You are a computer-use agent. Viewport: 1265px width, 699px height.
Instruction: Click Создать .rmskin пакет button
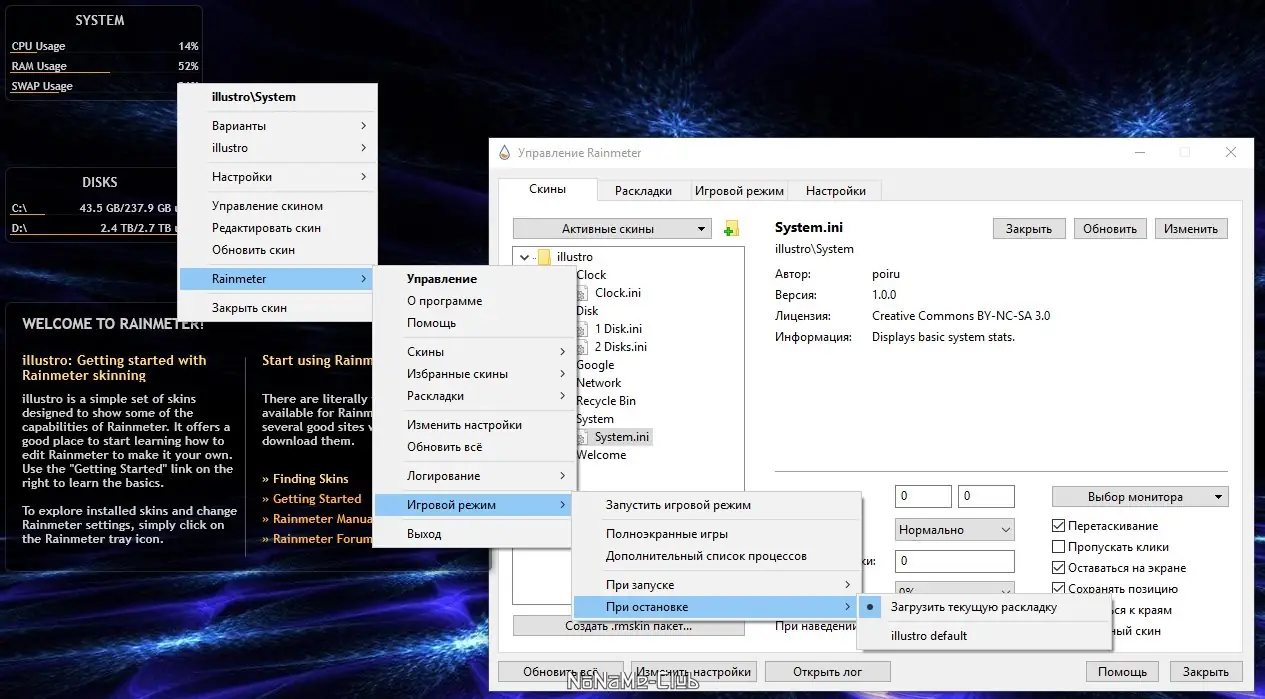(628, 626)
